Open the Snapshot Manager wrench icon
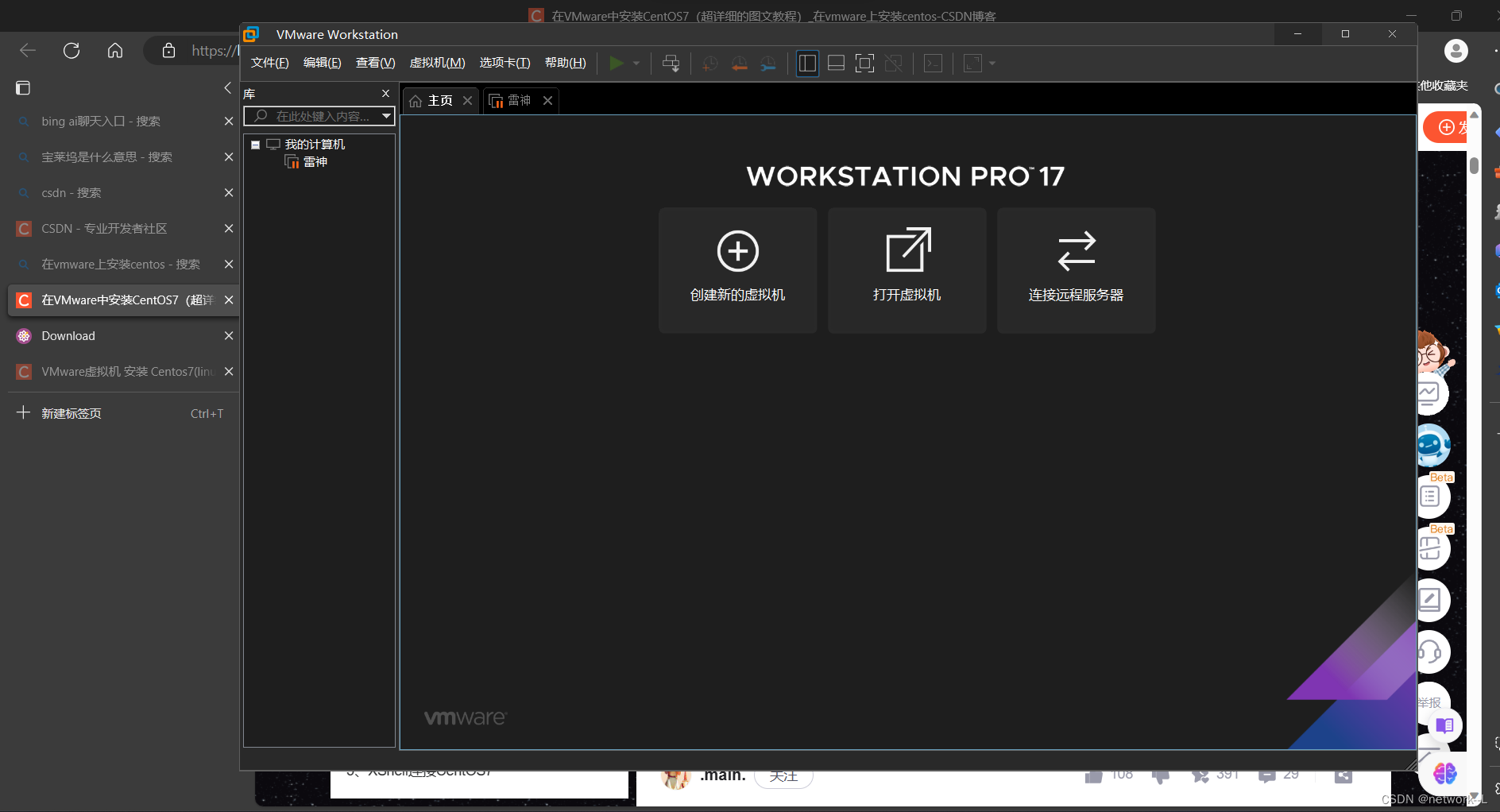Image resolution: width=1500 pixels, height=812 pixels. [x=768, y=64]
